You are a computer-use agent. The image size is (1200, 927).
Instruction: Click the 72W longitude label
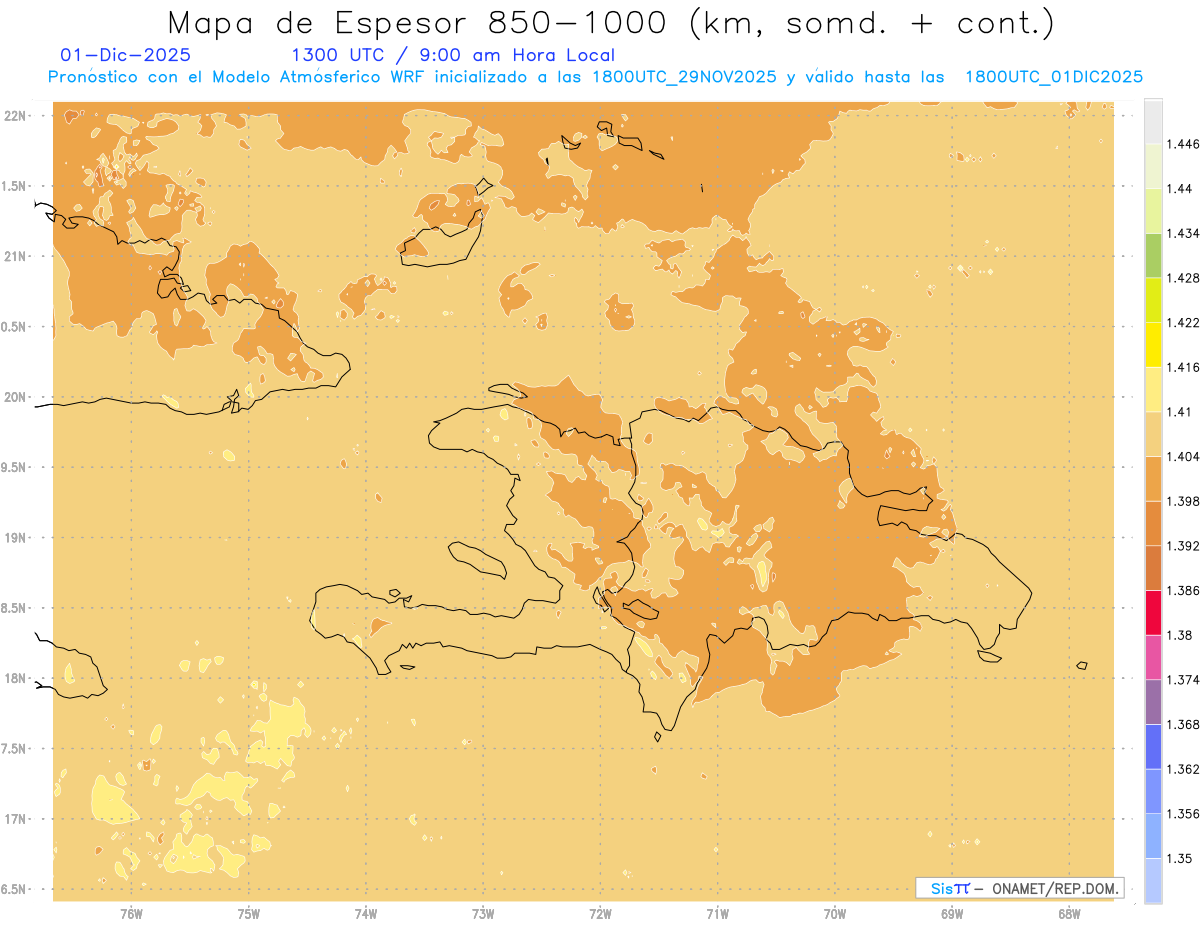(x=600, y=912)
